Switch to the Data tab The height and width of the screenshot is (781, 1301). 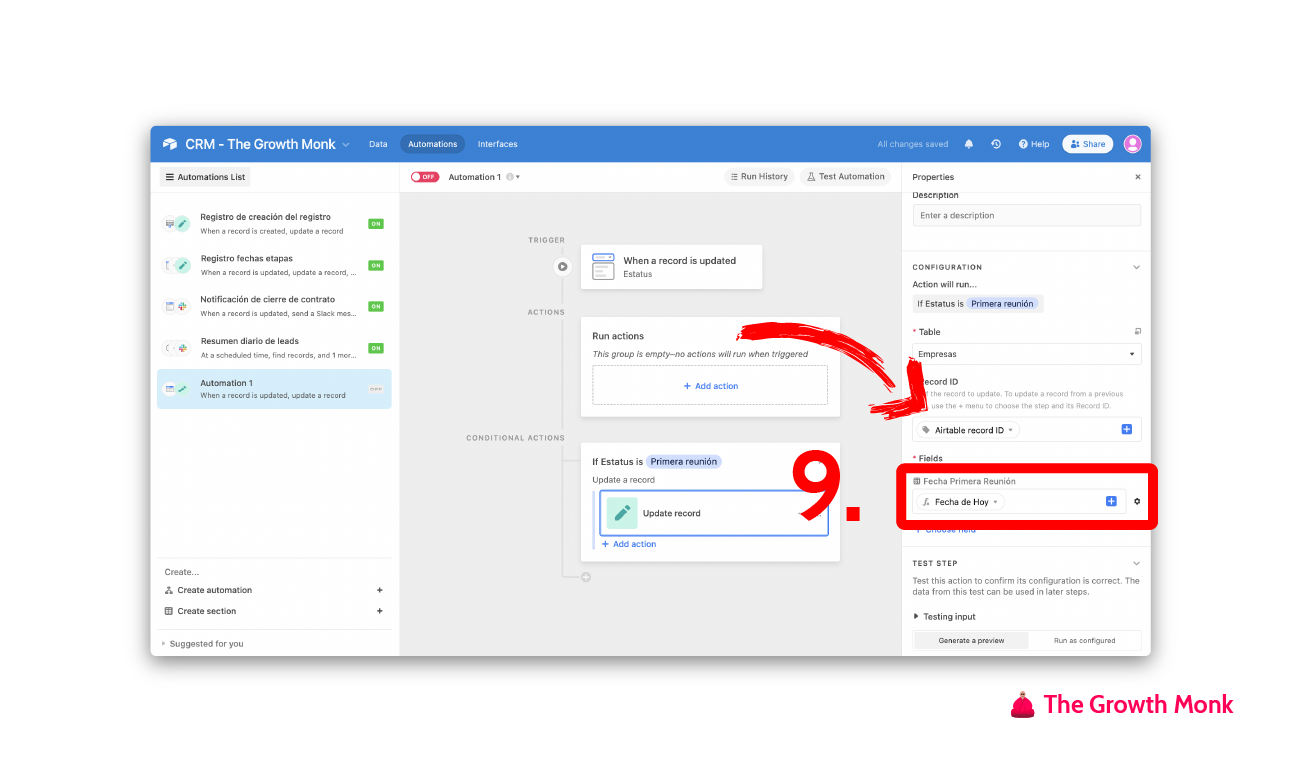click(x=378, y=144)
